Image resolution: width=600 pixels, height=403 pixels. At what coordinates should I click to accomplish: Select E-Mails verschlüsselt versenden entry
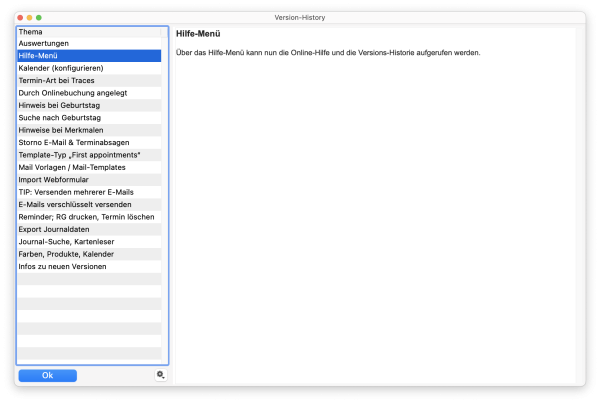74,204
